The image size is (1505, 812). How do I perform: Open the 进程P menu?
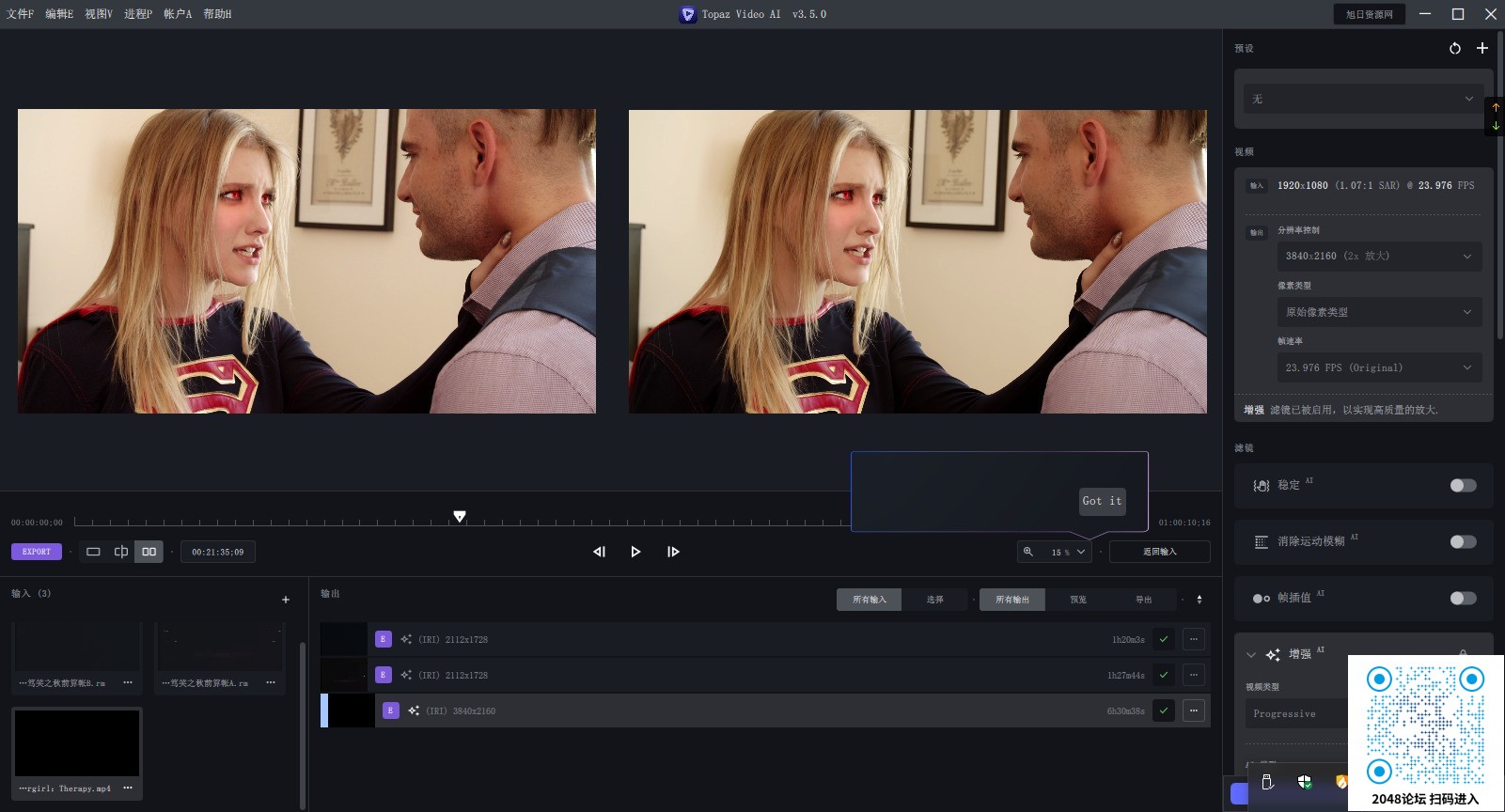[x=138, y=14]
